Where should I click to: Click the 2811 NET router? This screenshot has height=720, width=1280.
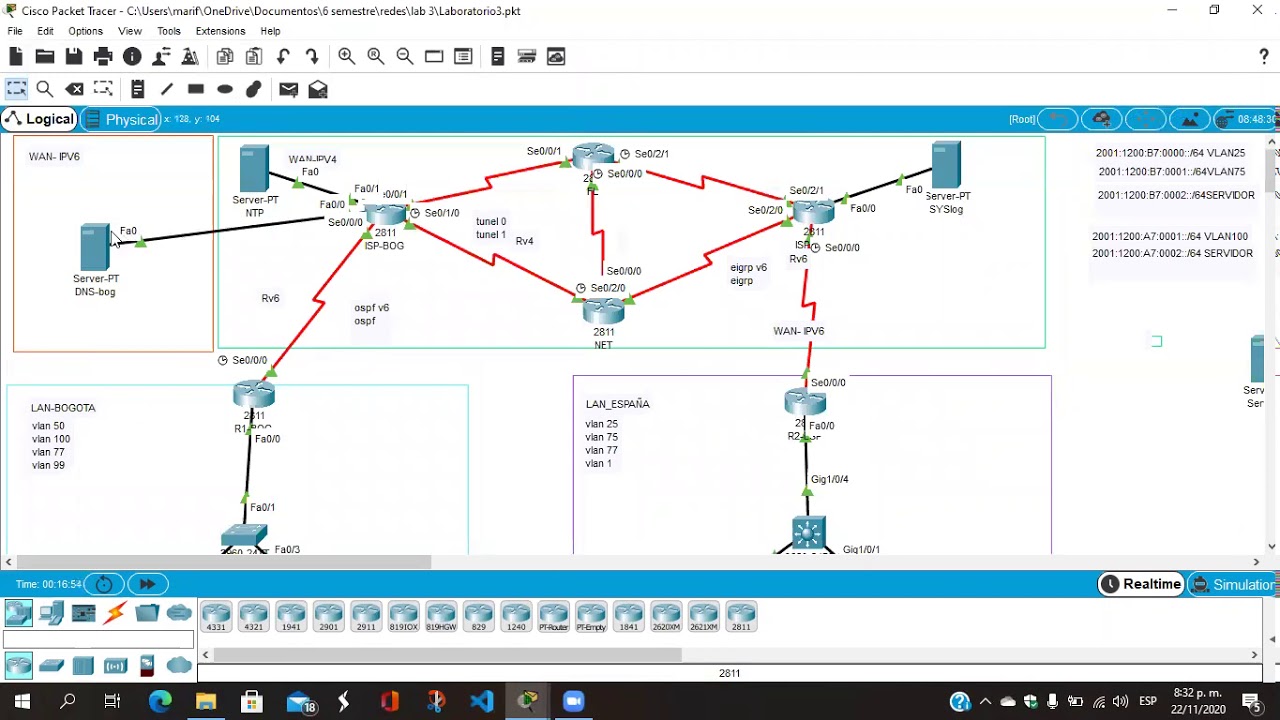[603, 311]
